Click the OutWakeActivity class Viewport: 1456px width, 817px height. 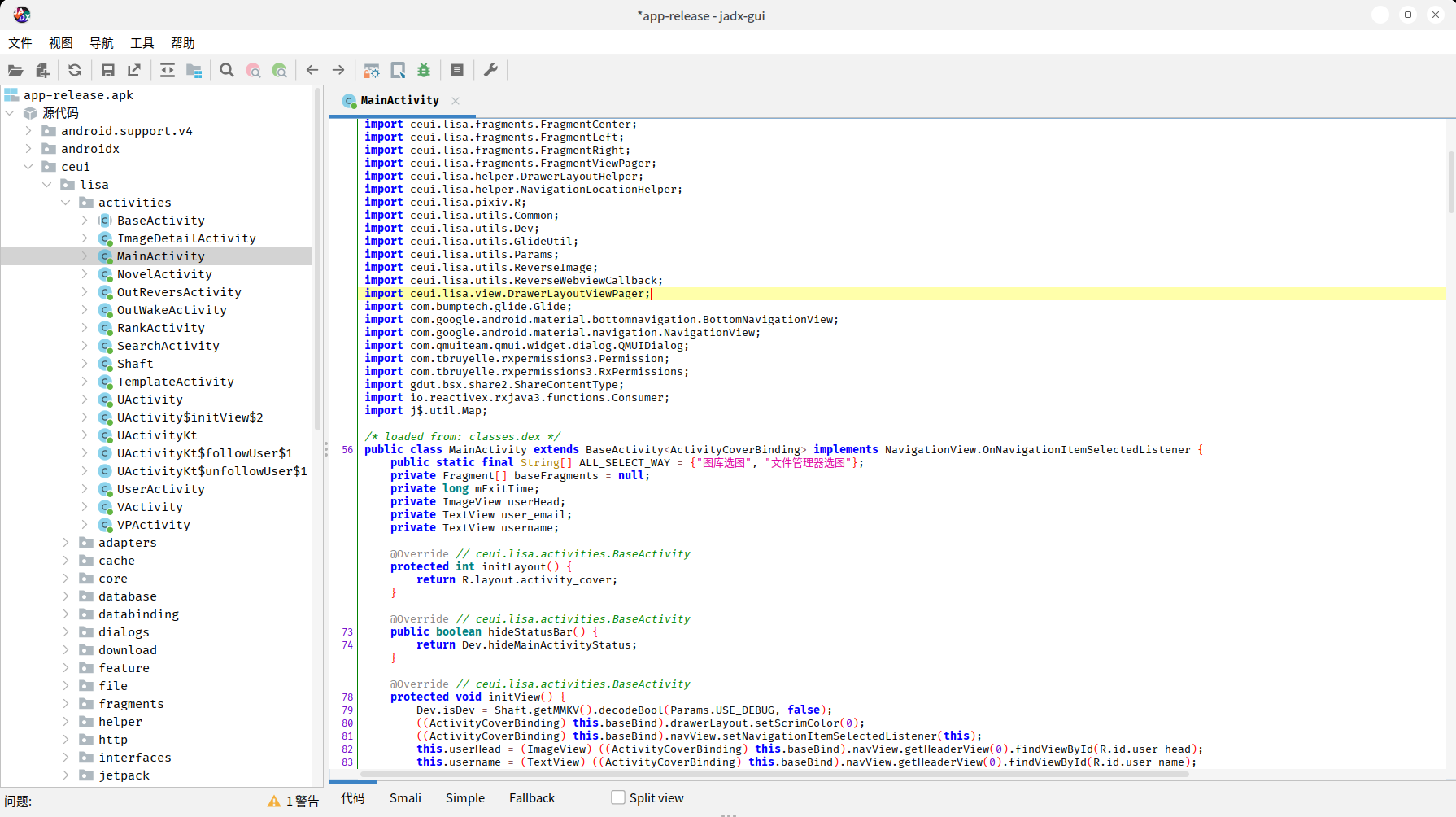[172, 310]
